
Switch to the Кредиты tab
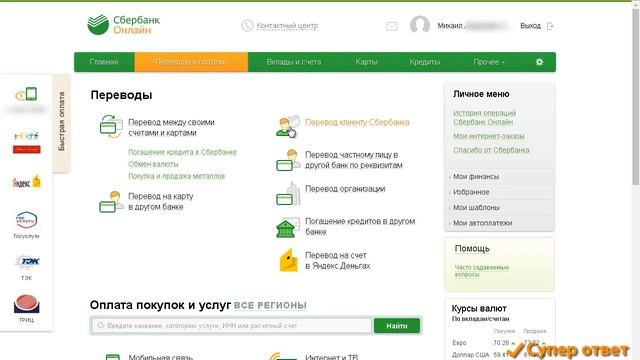click(424, 62)
